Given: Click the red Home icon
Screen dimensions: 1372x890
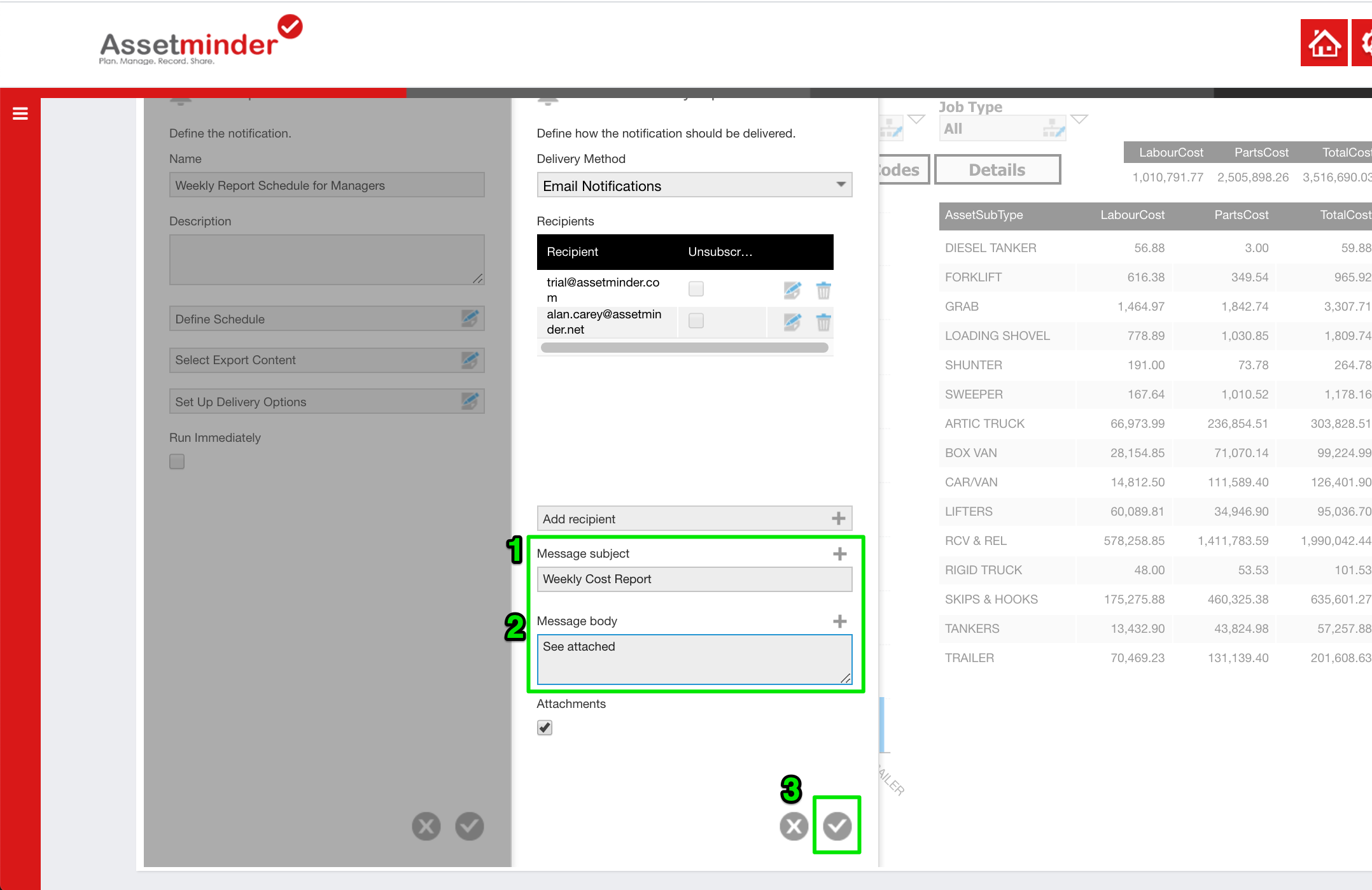Looking at the screenshot, I should point(1324,43).
